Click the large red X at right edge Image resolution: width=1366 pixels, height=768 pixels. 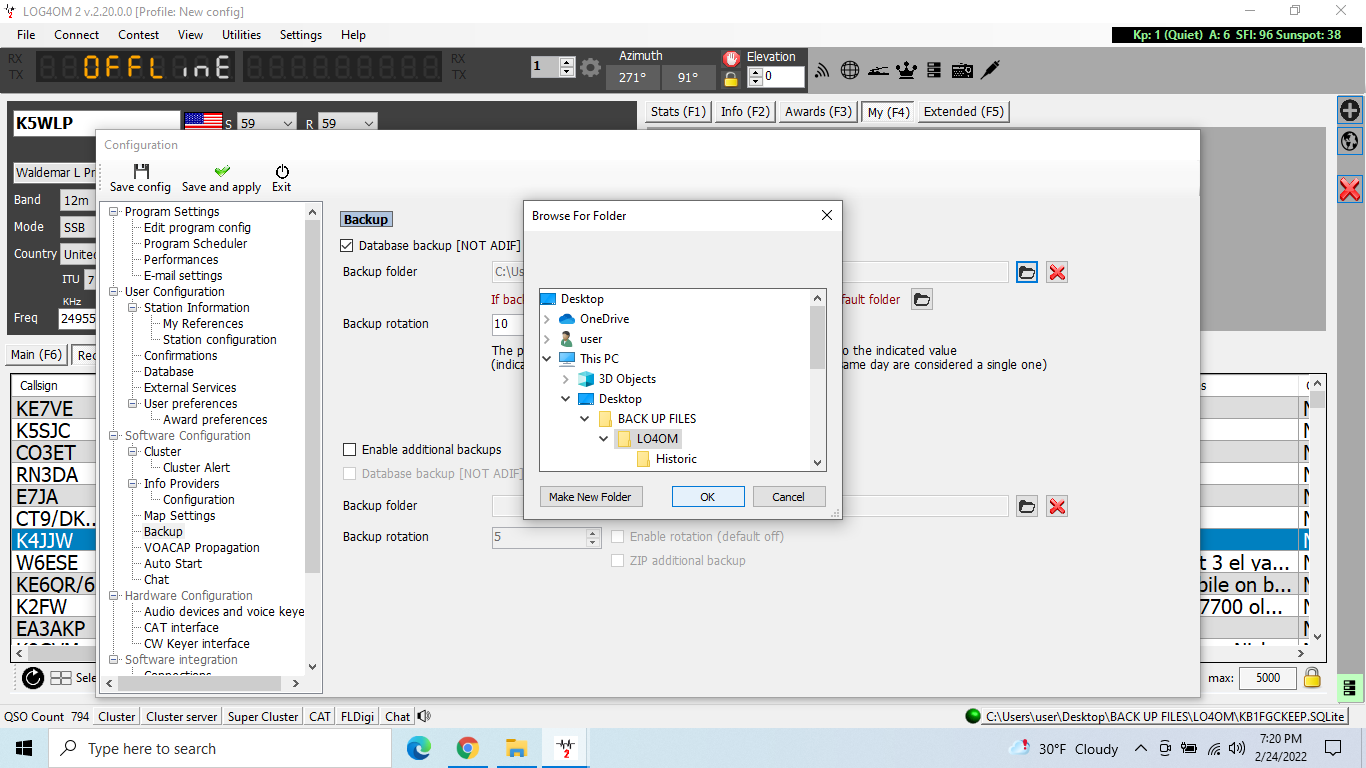tap(1350, 188)
